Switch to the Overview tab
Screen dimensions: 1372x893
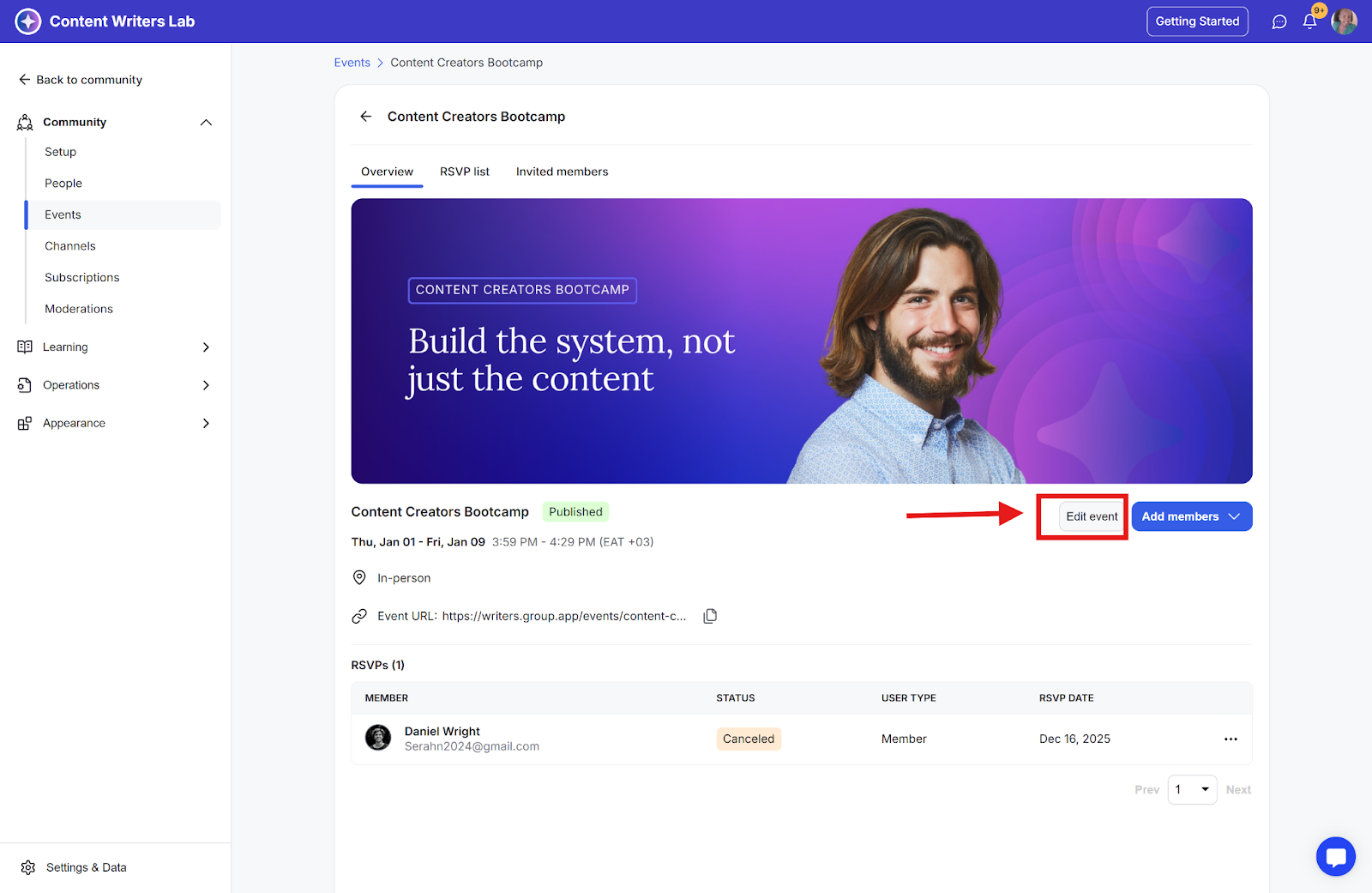(387, 172)
